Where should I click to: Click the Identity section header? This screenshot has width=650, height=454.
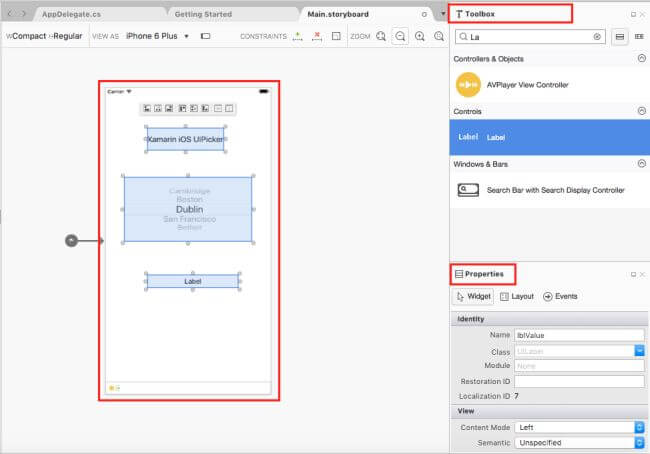coord(549,319)
